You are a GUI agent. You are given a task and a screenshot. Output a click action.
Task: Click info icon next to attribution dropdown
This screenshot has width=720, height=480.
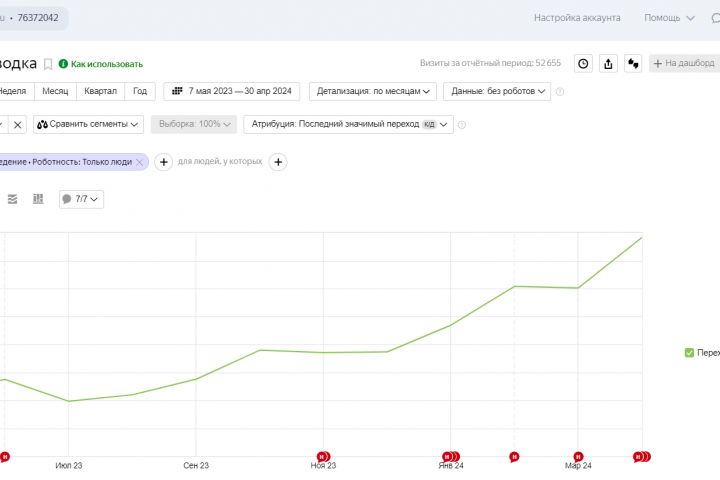pos(462,124)
